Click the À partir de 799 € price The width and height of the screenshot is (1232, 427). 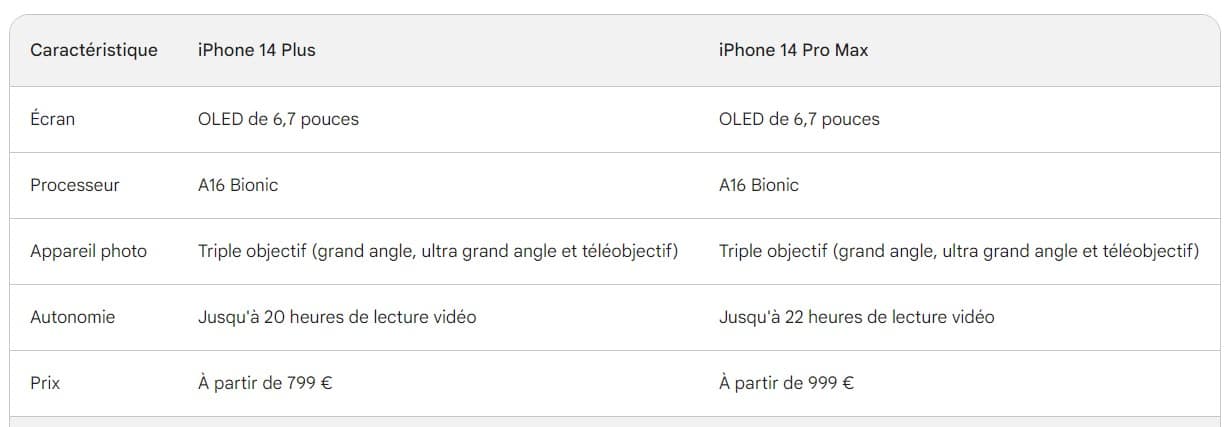[x=265, y=383]
